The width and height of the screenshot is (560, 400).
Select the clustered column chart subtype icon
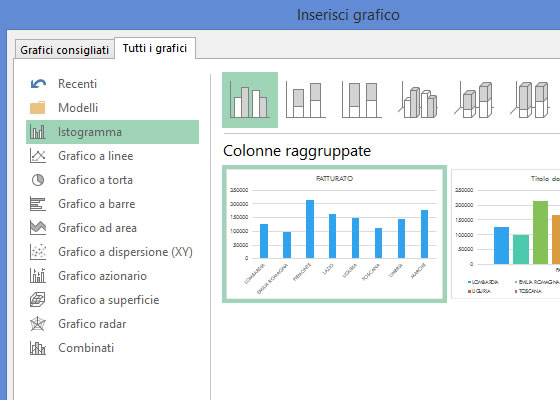coord(250,100)
